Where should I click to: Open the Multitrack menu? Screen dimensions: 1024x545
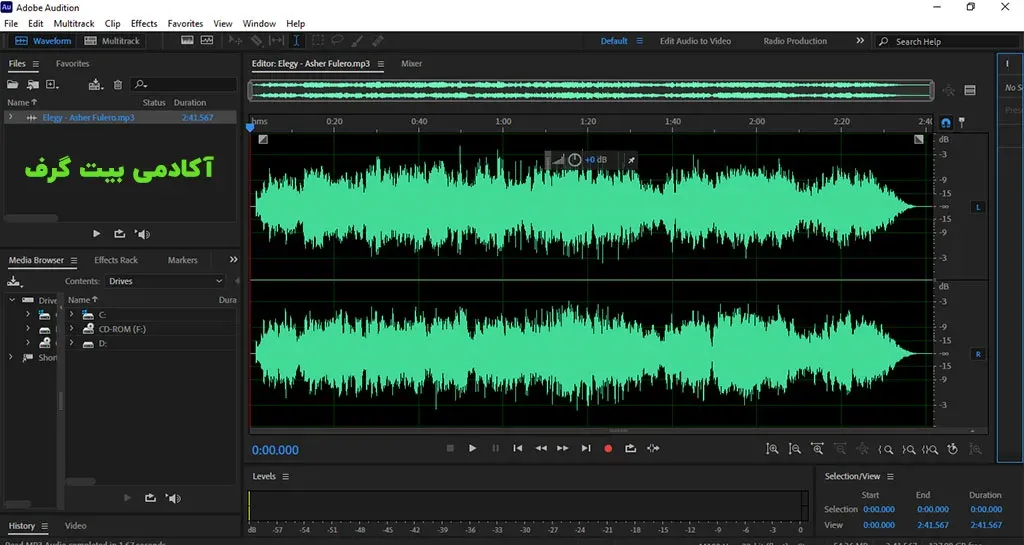click(74, 23)
